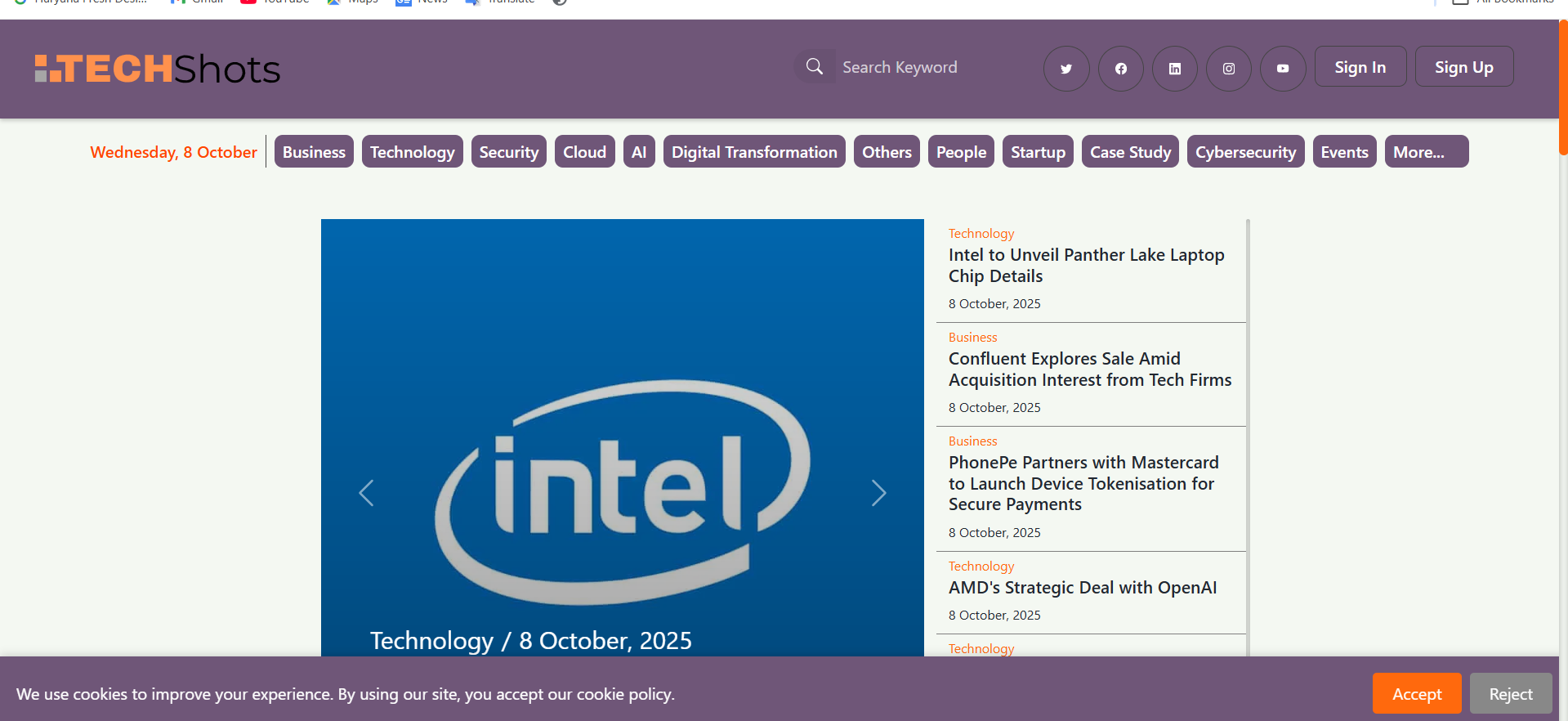Reject the cookie policy

(x=1511, y=694)
